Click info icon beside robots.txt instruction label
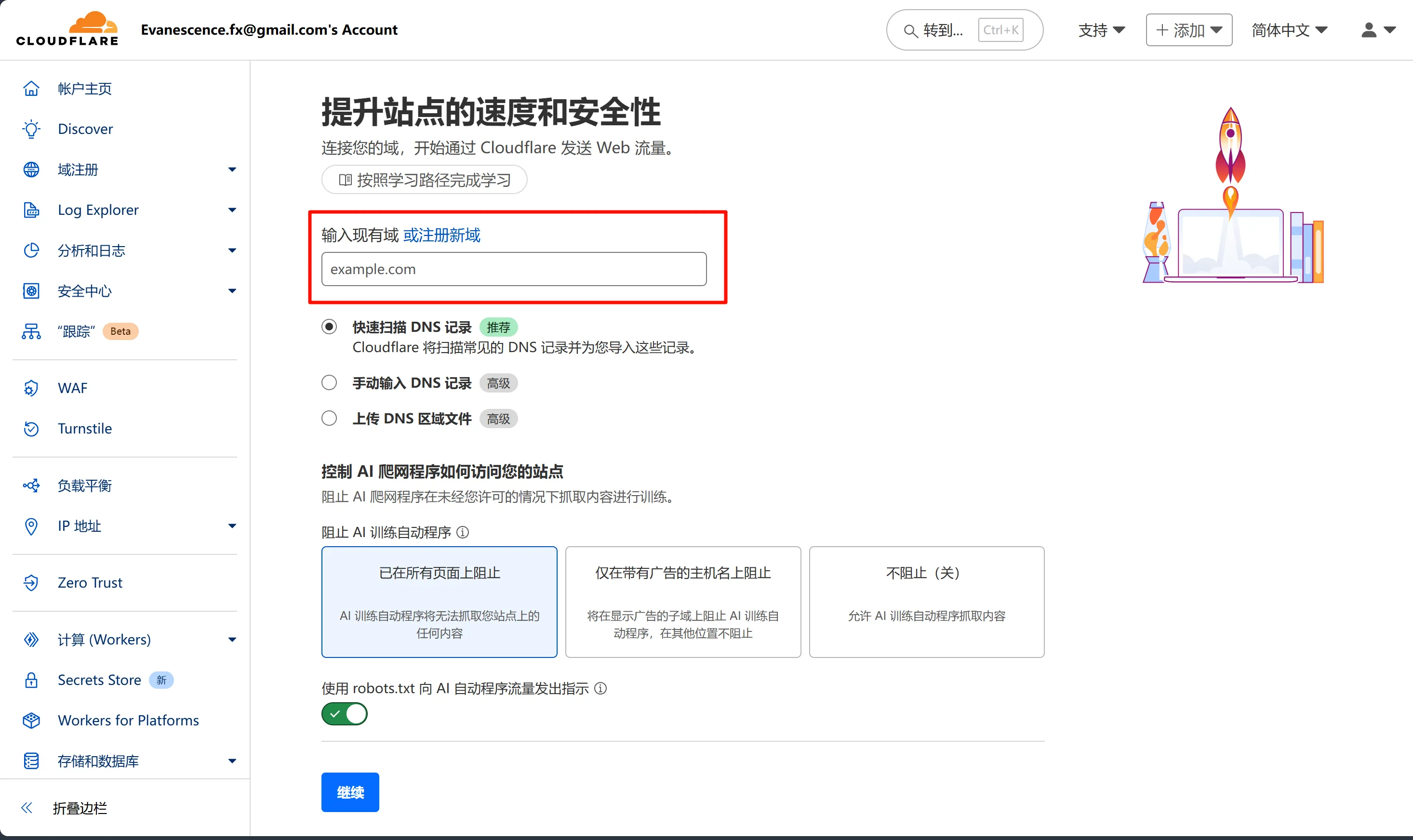 [x=601, y=688]
